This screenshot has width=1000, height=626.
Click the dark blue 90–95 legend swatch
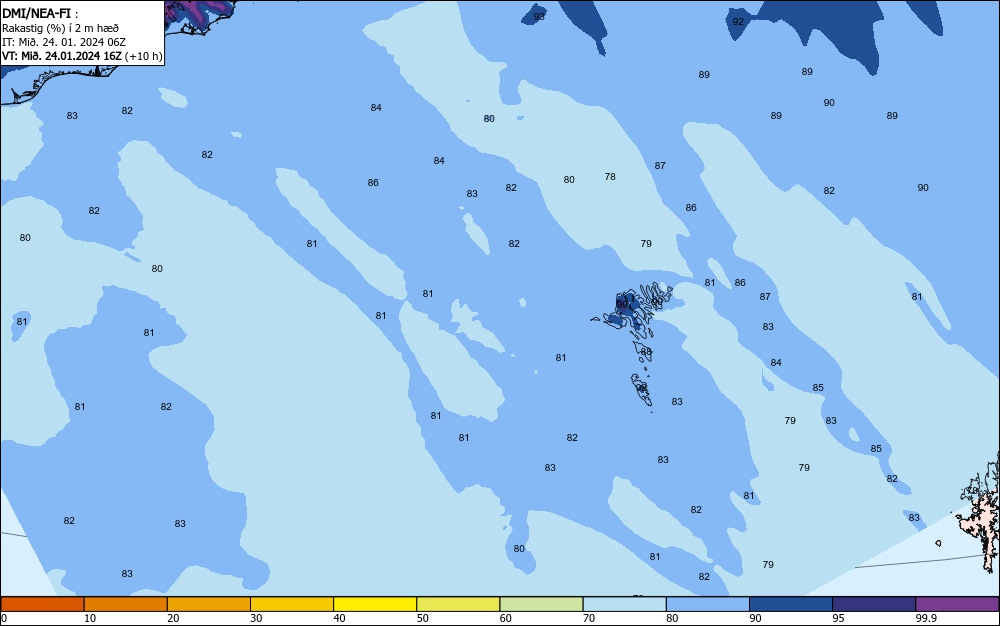click(x=791, y=604)
